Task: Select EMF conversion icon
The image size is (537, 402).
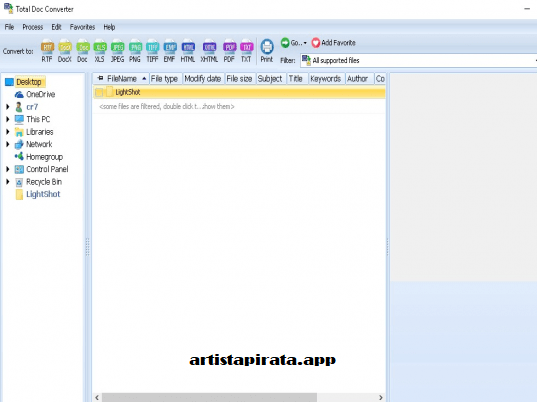Action: tap(170, 51)
